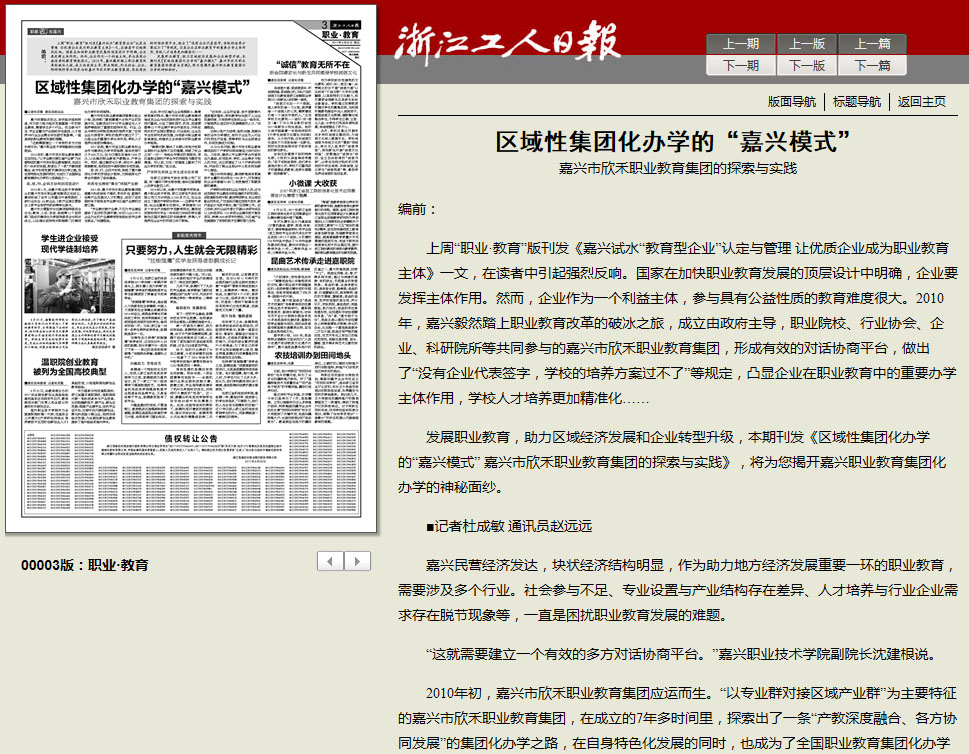Select 债权转让公告 block in page thumbnail

(191, 473)
